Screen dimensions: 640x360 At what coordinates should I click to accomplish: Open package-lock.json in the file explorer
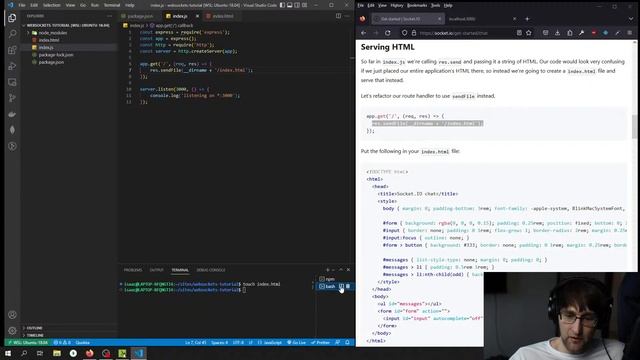coord(56,55)
